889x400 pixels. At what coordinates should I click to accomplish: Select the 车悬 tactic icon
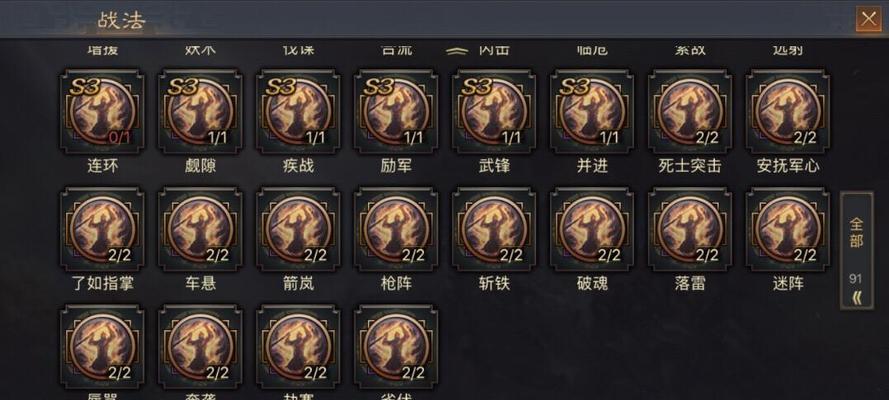coord(200,229)
